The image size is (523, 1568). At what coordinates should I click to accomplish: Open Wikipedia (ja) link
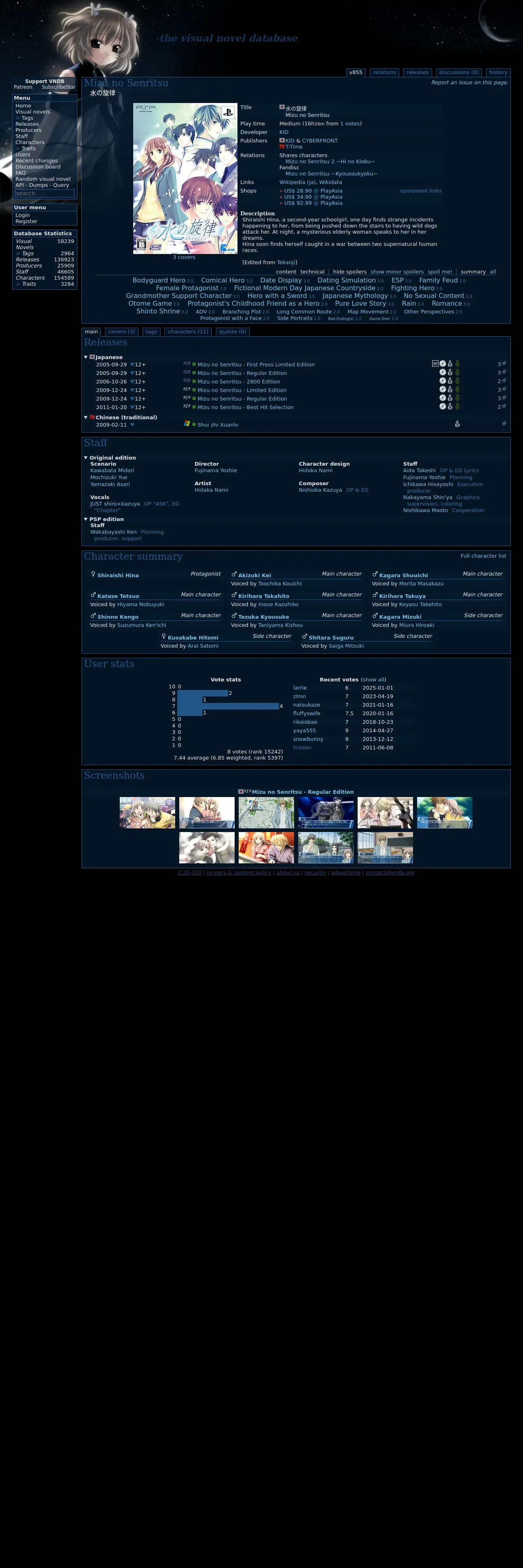297,182
